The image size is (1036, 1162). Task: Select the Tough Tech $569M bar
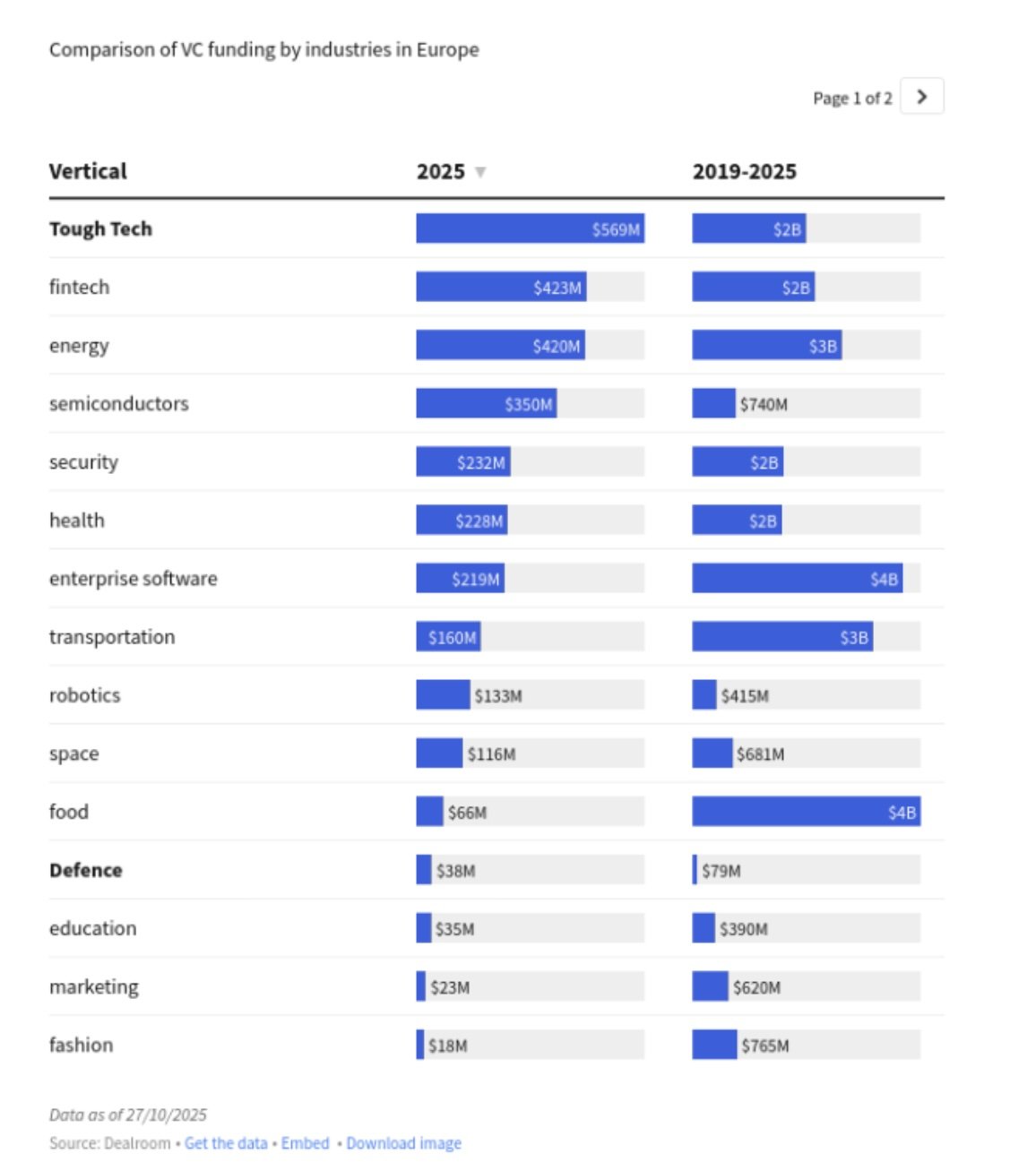point(529,229)
